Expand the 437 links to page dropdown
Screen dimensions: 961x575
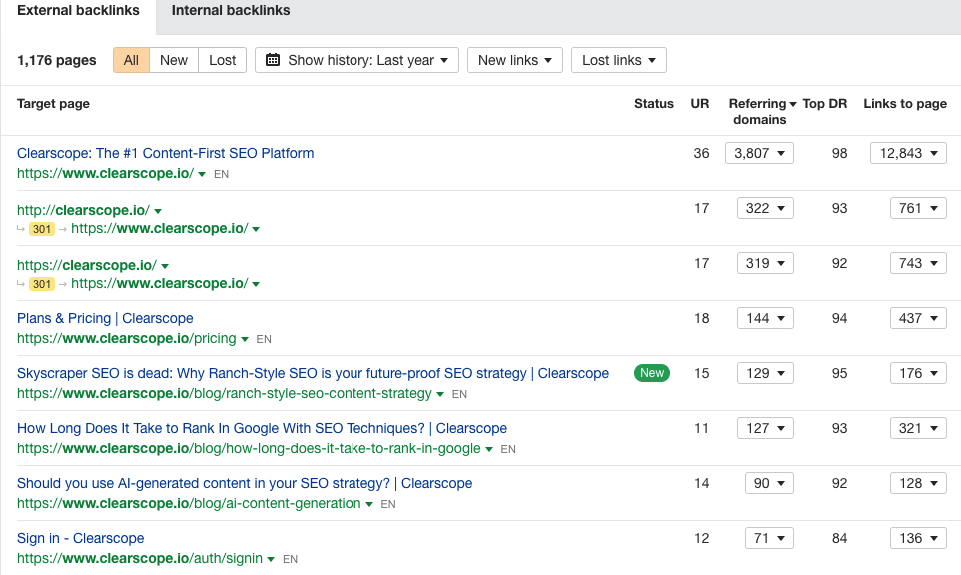[x=918, y=318]
